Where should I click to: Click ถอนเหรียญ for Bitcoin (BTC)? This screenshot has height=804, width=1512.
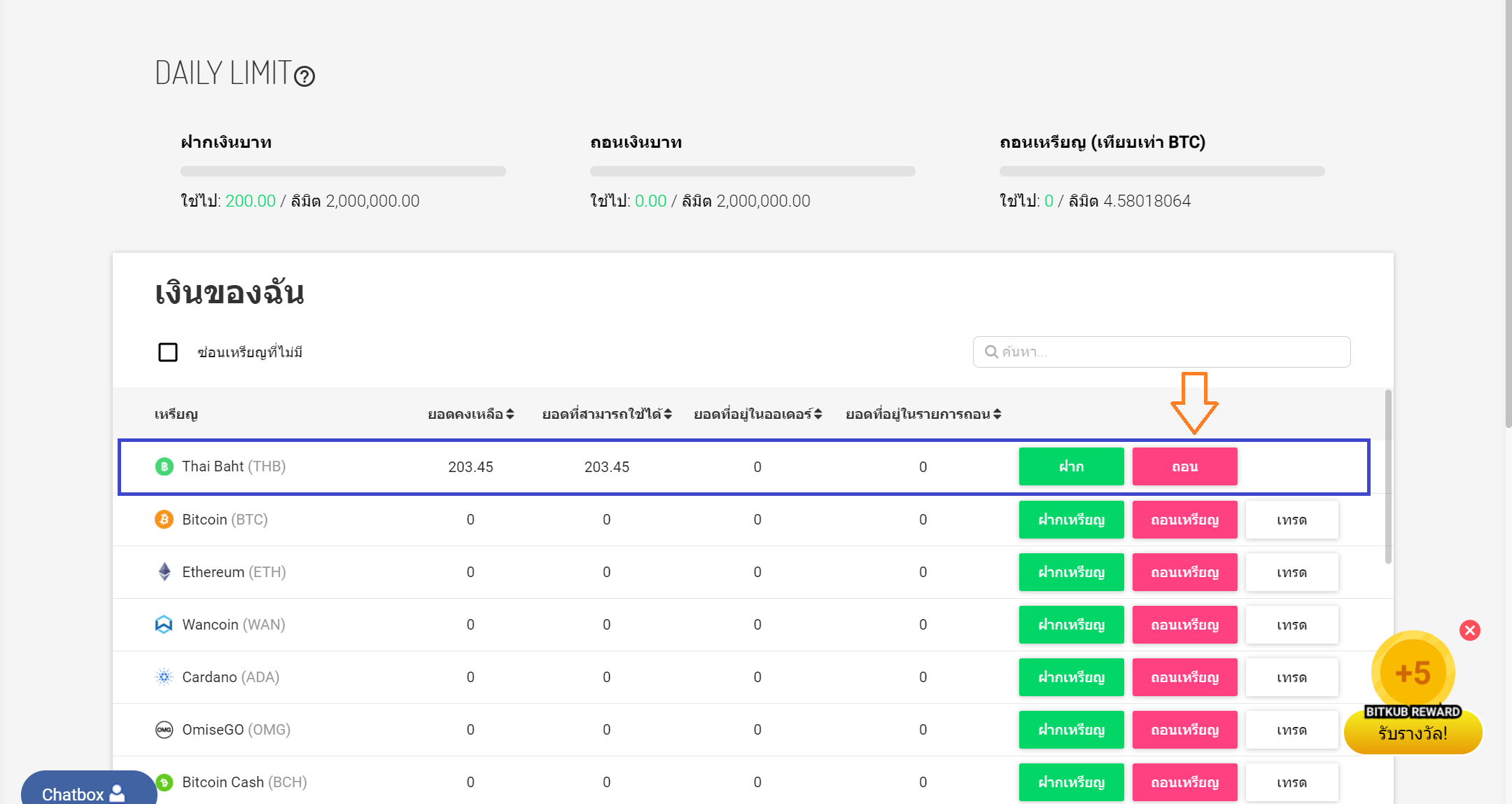point(1184,520)
